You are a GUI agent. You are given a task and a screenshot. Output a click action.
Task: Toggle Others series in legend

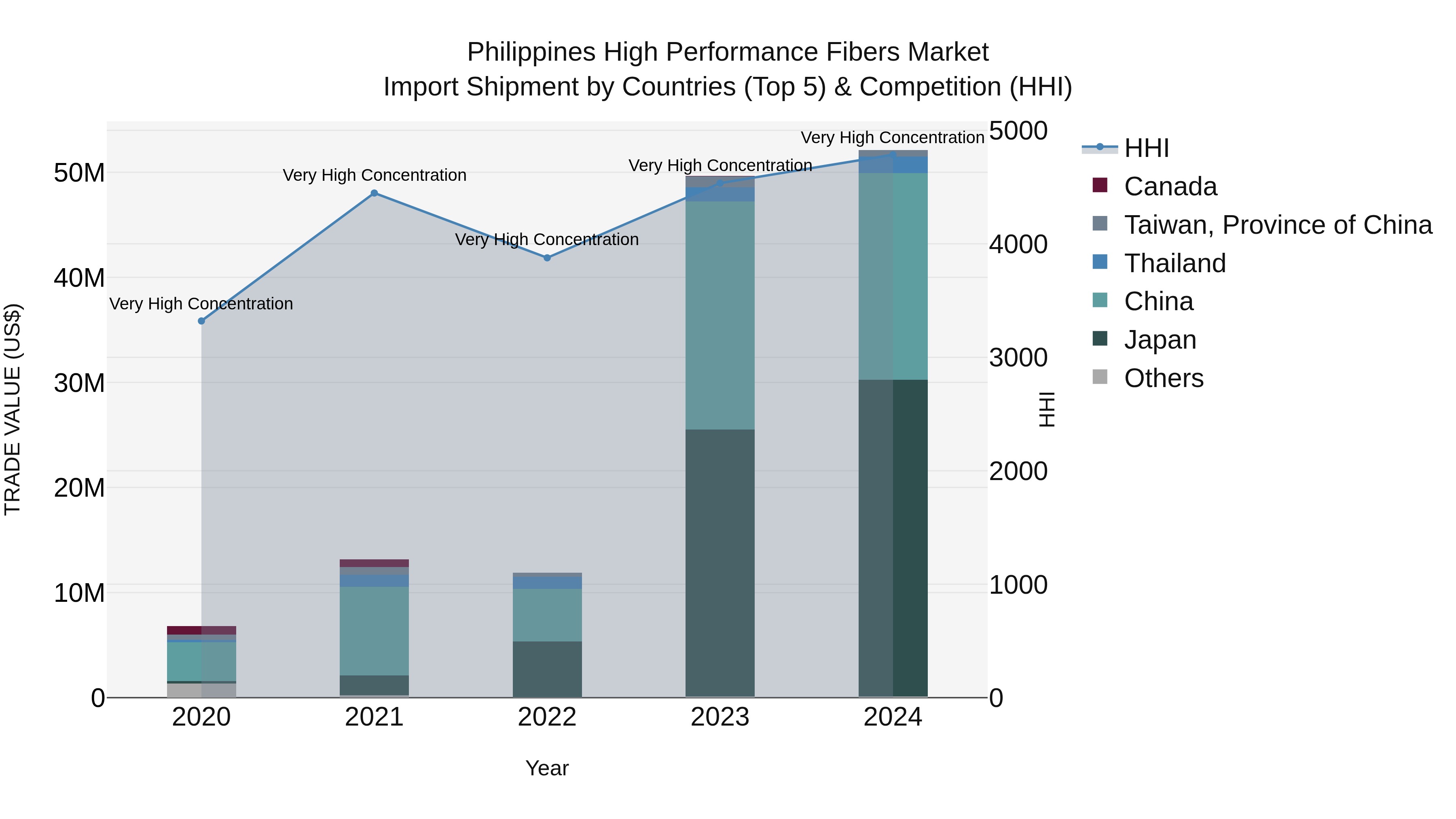[1148, 378]
